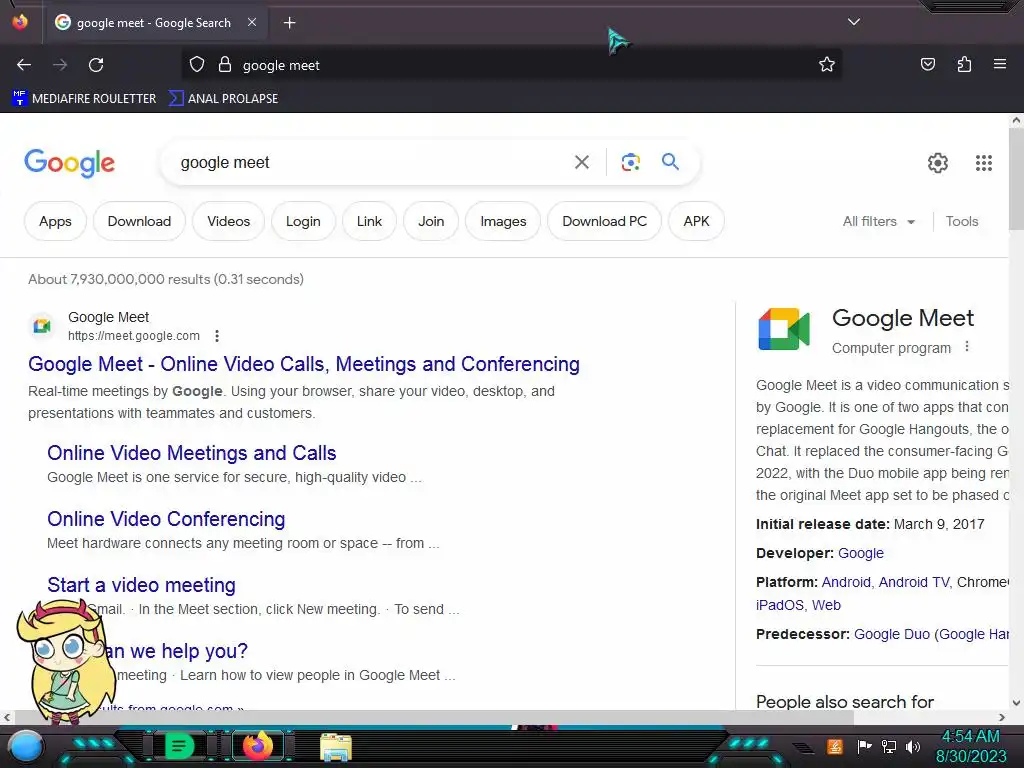
Task: Open the search Tools button
Action: 961,221
